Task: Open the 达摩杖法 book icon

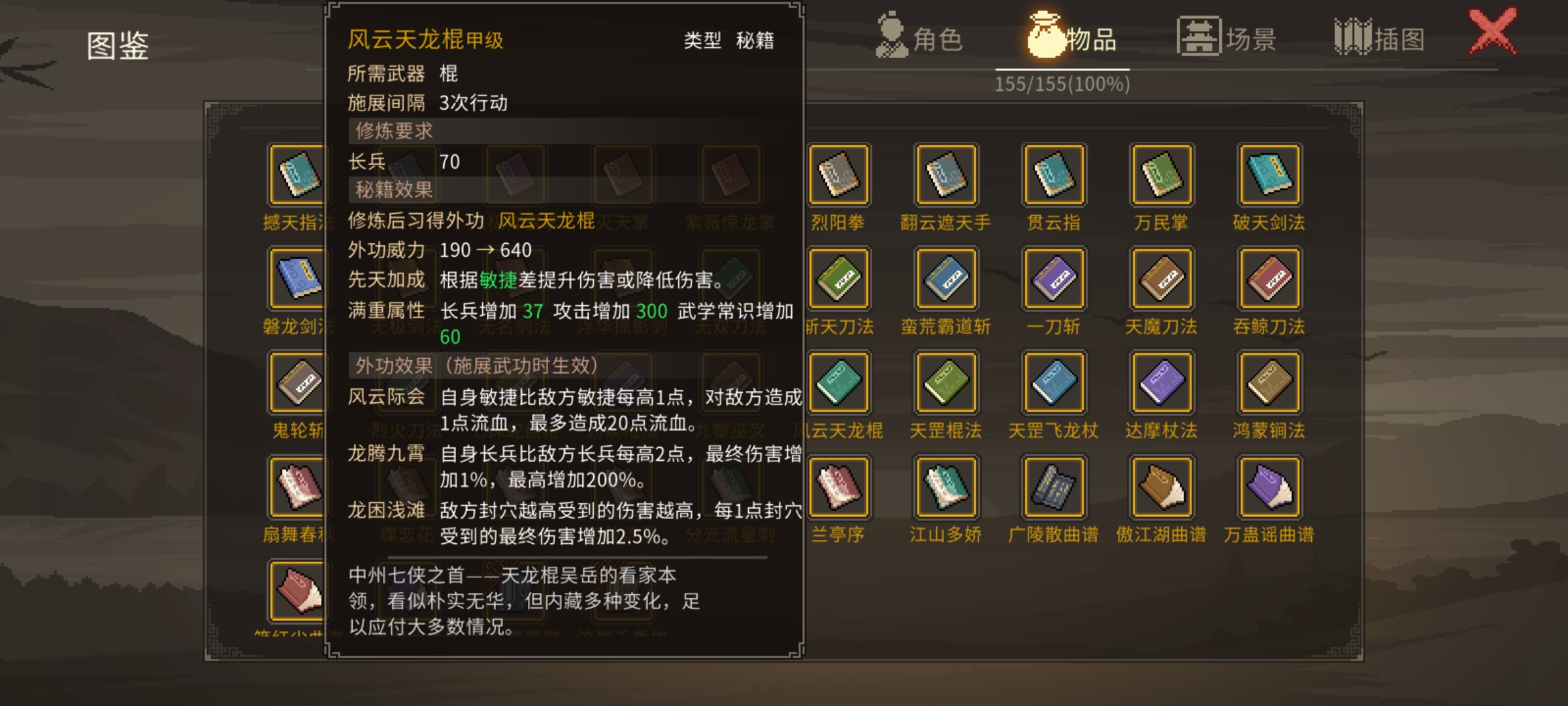Action: 1162,382
